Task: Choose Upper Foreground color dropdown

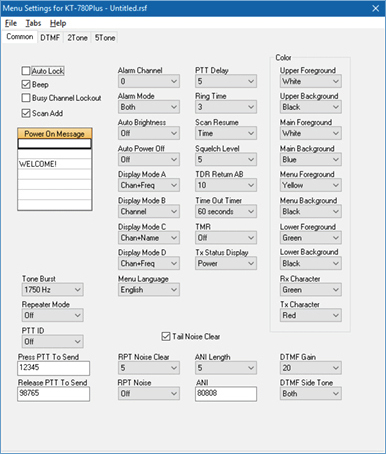Action: pos(311,81)
